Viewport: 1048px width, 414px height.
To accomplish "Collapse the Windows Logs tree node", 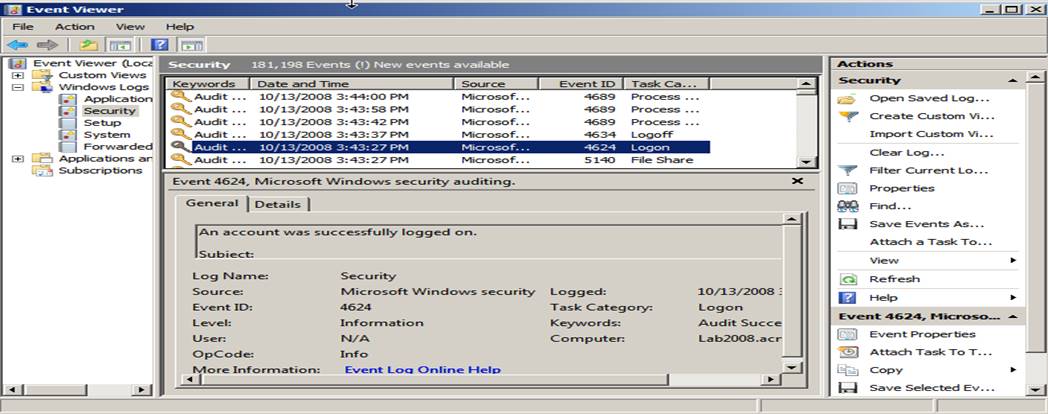I will pos(18,87).
